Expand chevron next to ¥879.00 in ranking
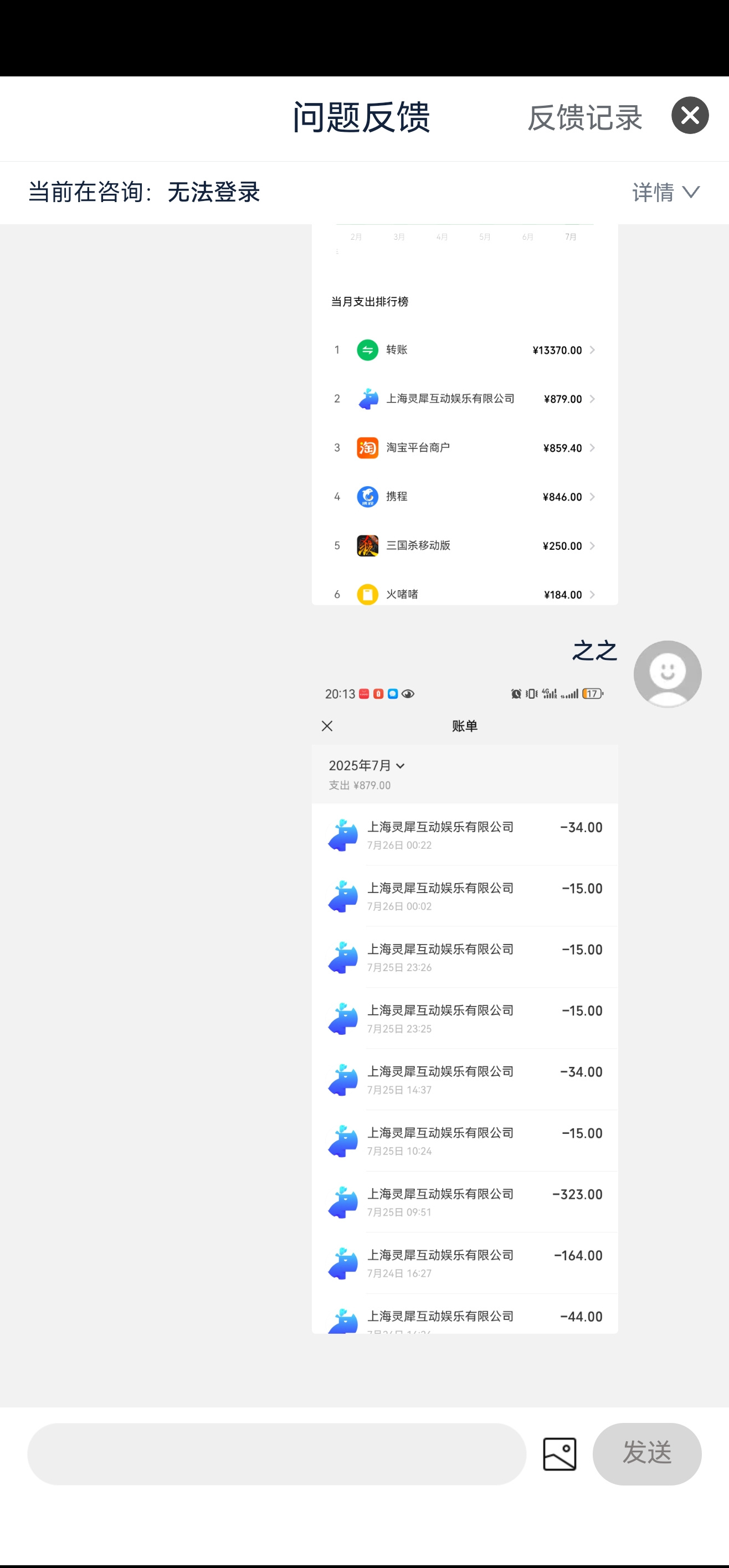This screenshot has height=1568, width=729. point(592,399)
